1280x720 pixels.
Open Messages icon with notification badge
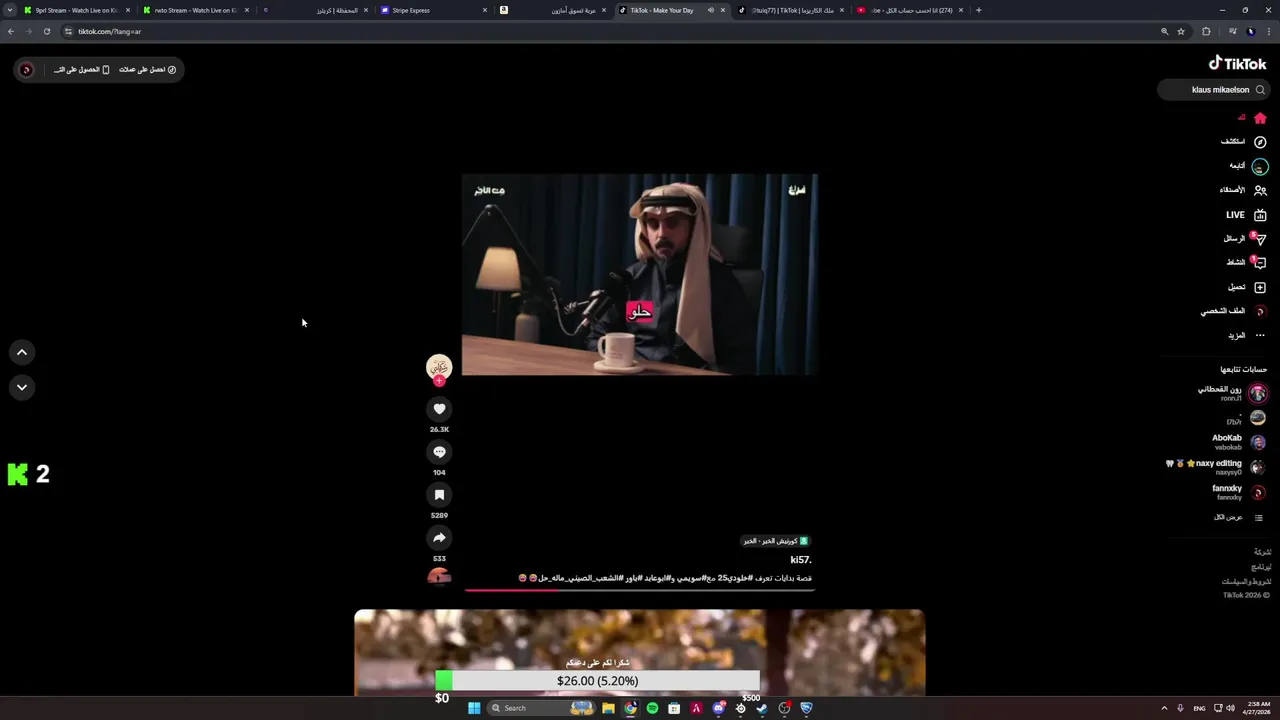pyautogui.click(x=1260, y=239)
